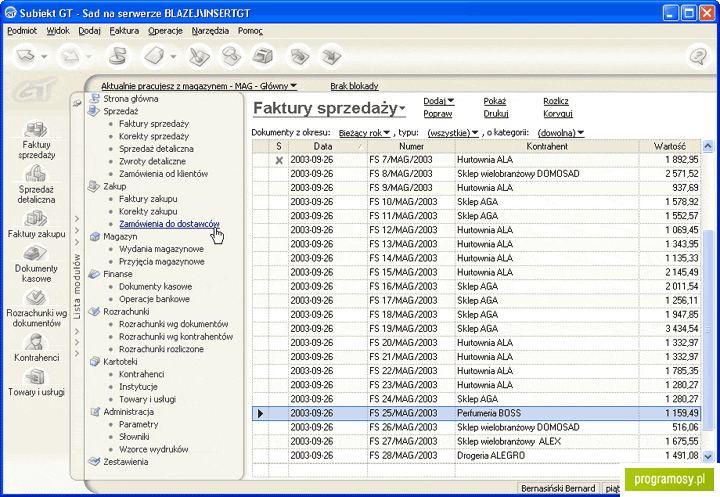Select Wzorce wydruków in module list
This screenshot has width=720, height=497.
click(x=153, y=449)
